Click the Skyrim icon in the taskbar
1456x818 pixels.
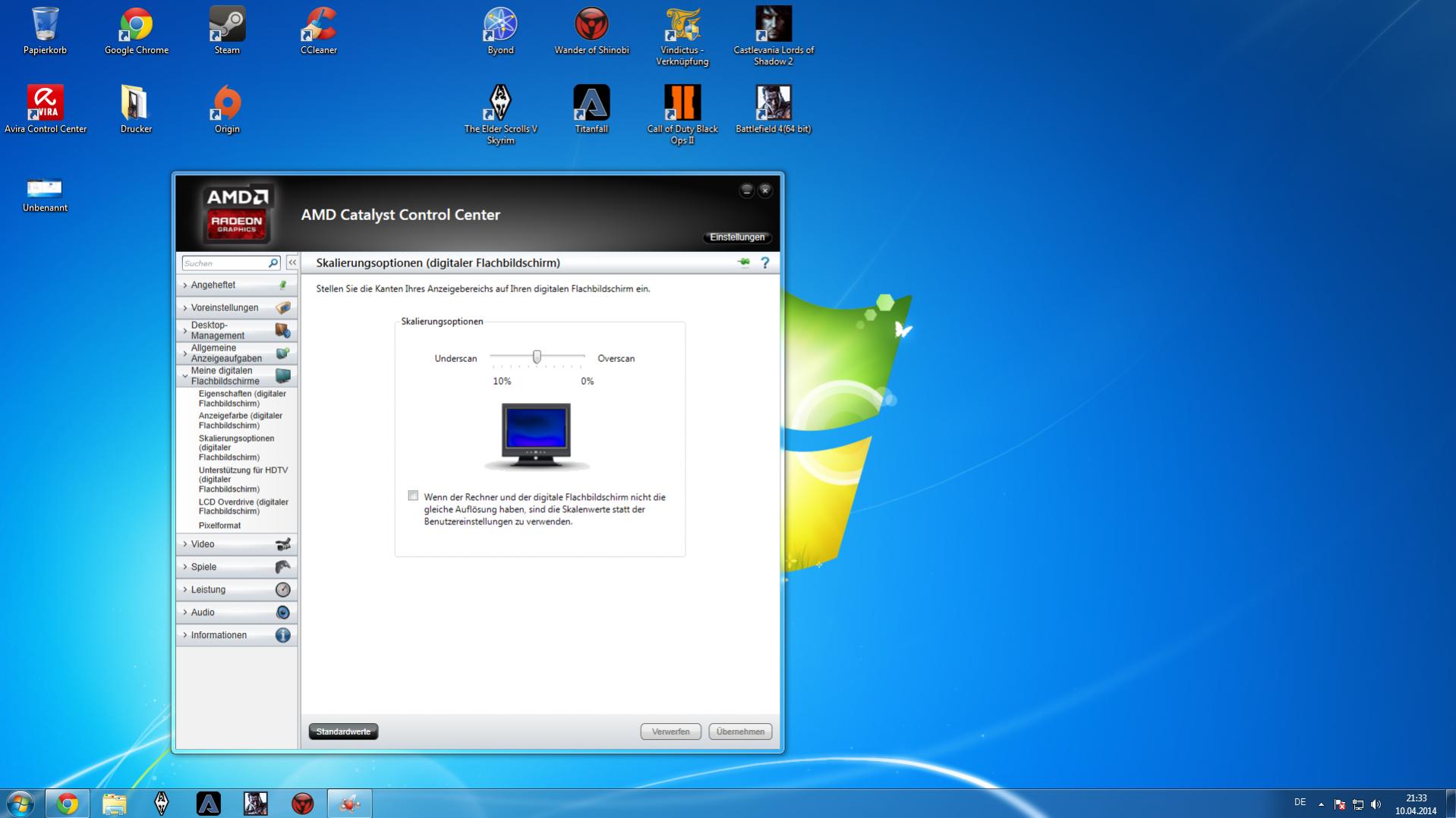pyautogui.click(x=161, y=804)
